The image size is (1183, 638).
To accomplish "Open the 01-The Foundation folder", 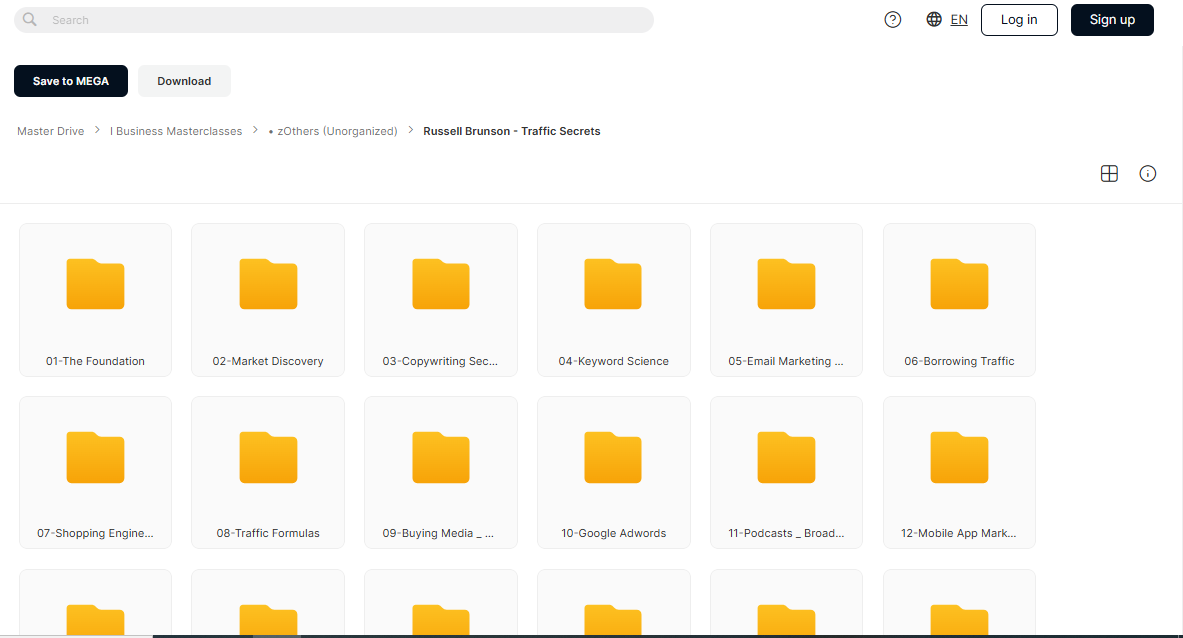I will pos(95,299).
